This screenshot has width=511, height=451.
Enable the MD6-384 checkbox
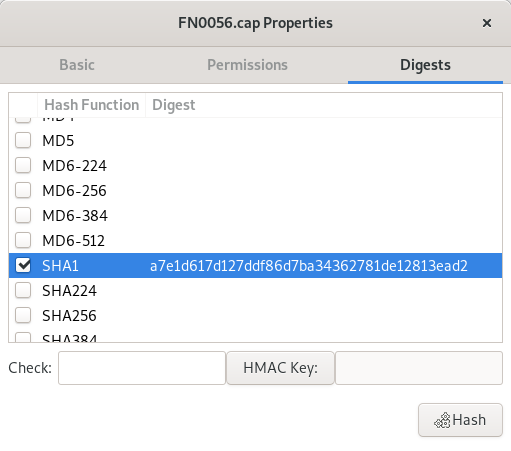click(x=23, y=215)
